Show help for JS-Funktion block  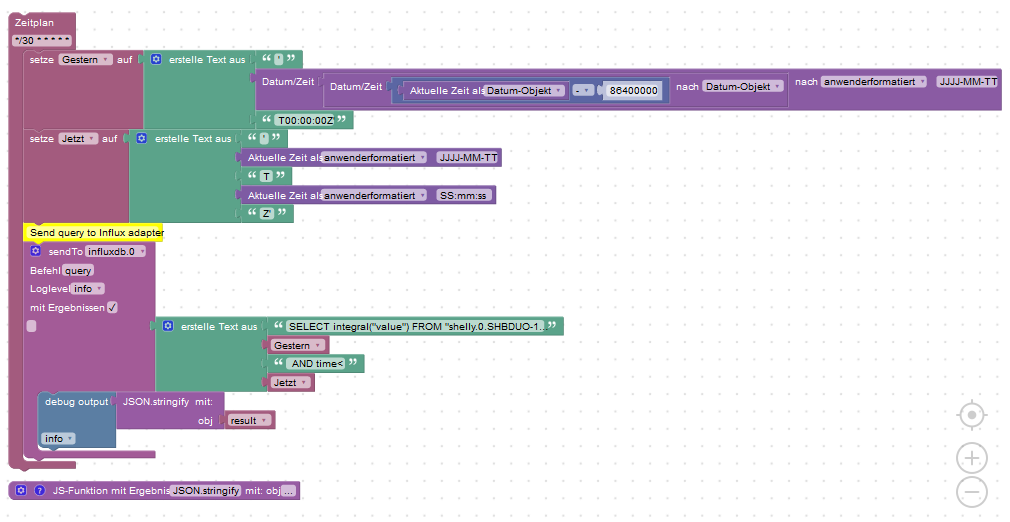tap(39, 490)
